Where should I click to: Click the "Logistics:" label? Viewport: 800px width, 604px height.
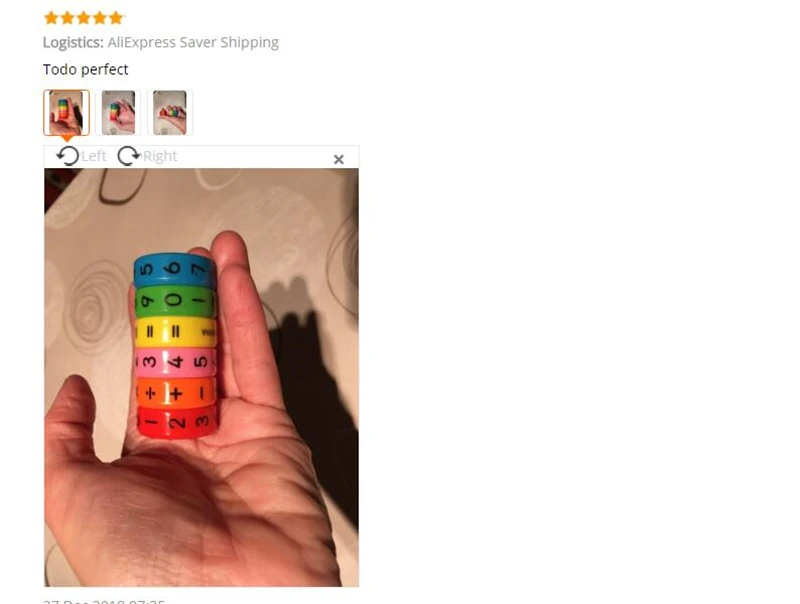[x=73, y=42]
